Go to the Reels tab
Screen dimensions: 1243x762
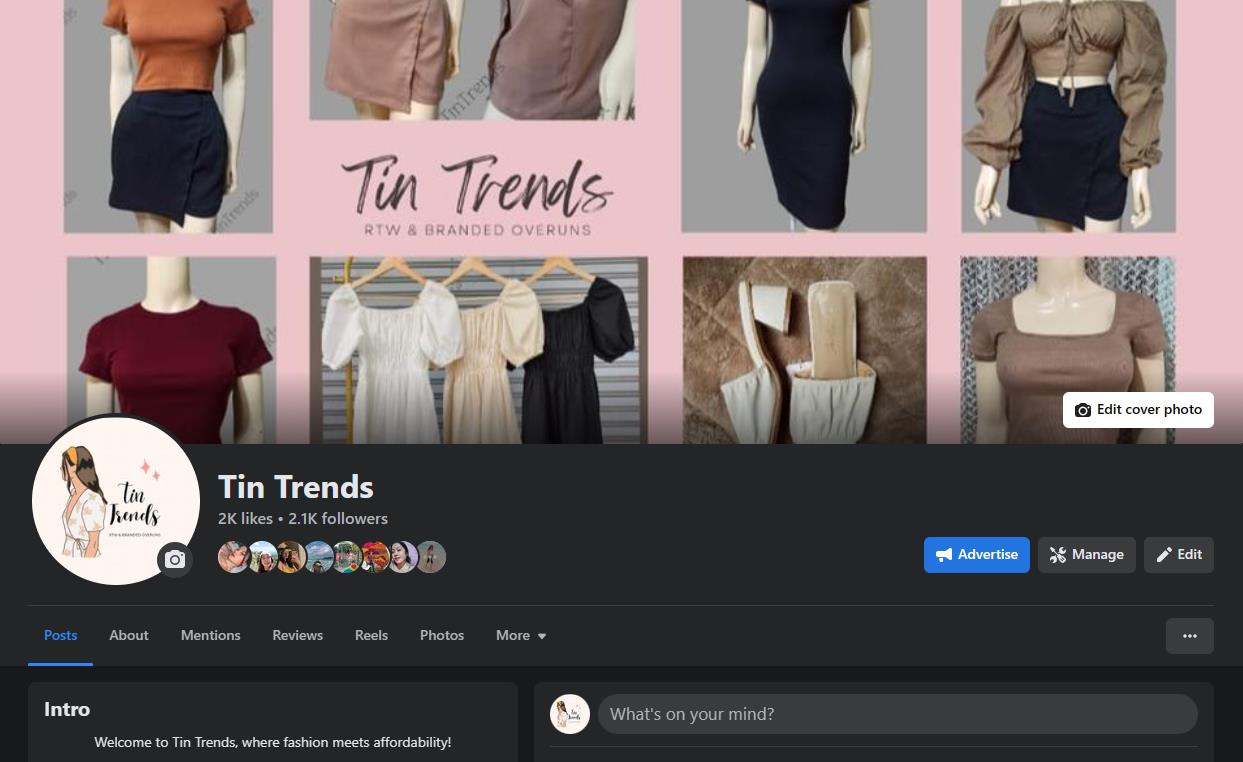pyautogui.click(x=371, y=635)
